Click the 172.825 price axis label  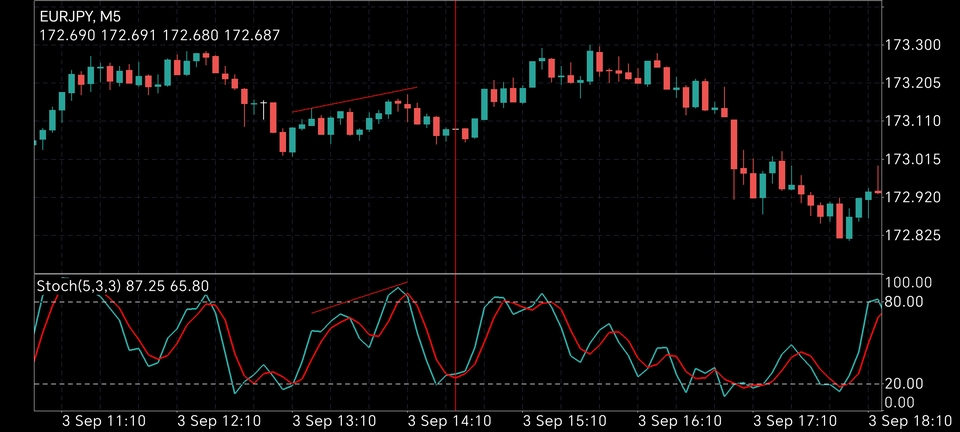tap(913, 235)
